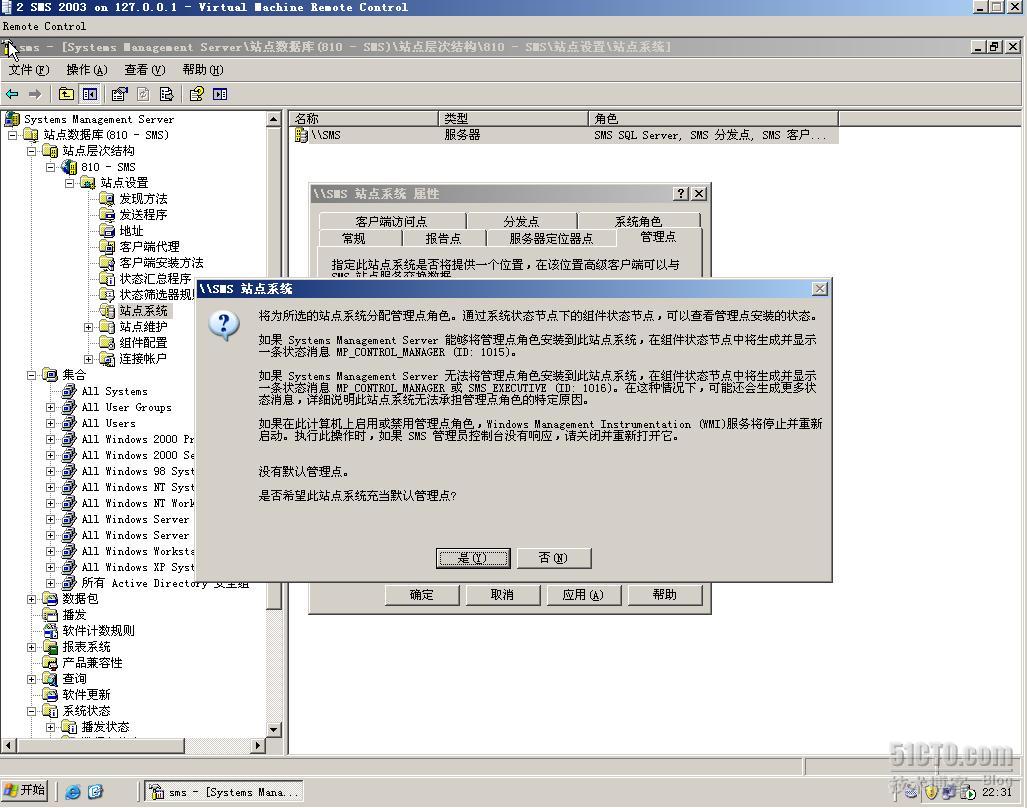Select the 站点系统 tree node

click(x=143, y=311)
